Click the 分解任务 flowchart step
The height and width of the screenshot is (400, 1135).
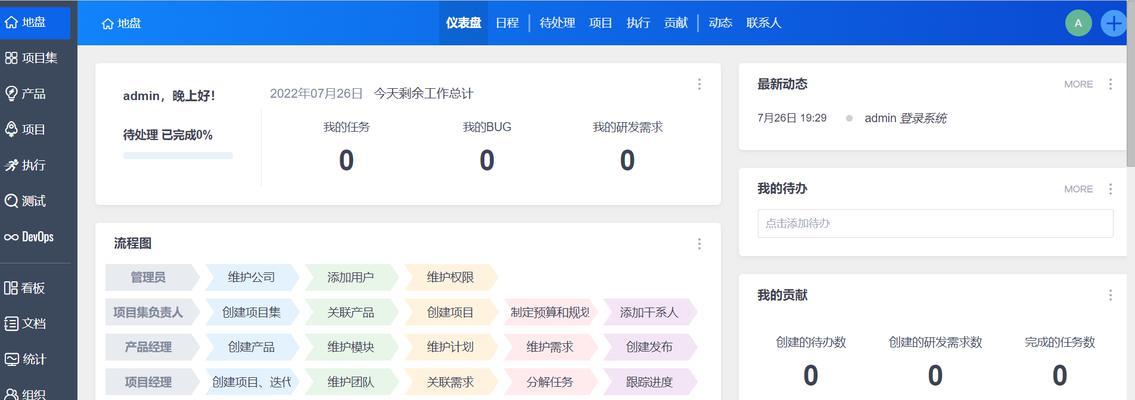pos(549,382)
